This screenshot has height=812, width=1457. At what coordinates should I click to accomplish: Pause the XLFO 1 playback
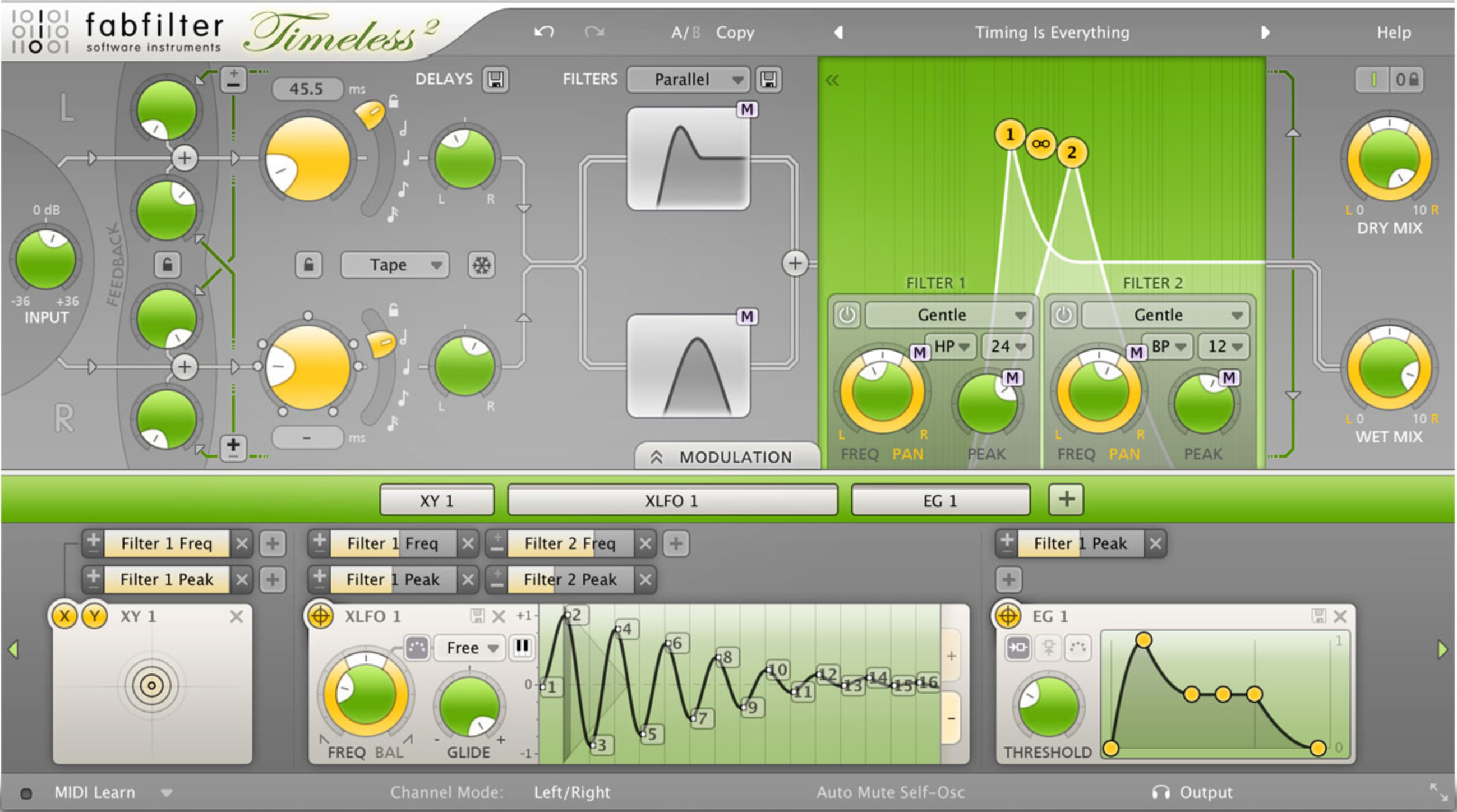522,647
